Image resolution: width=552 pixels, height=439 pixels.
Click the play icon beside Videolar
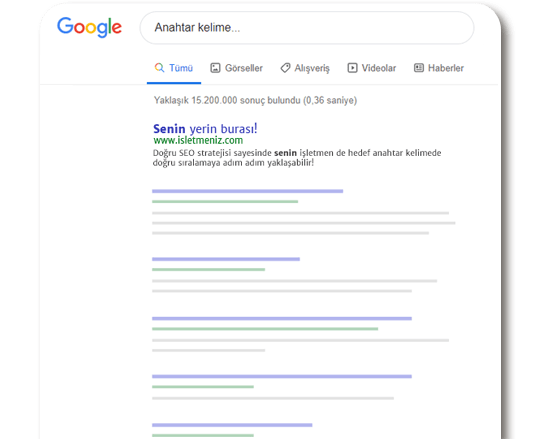pos(352,68)
